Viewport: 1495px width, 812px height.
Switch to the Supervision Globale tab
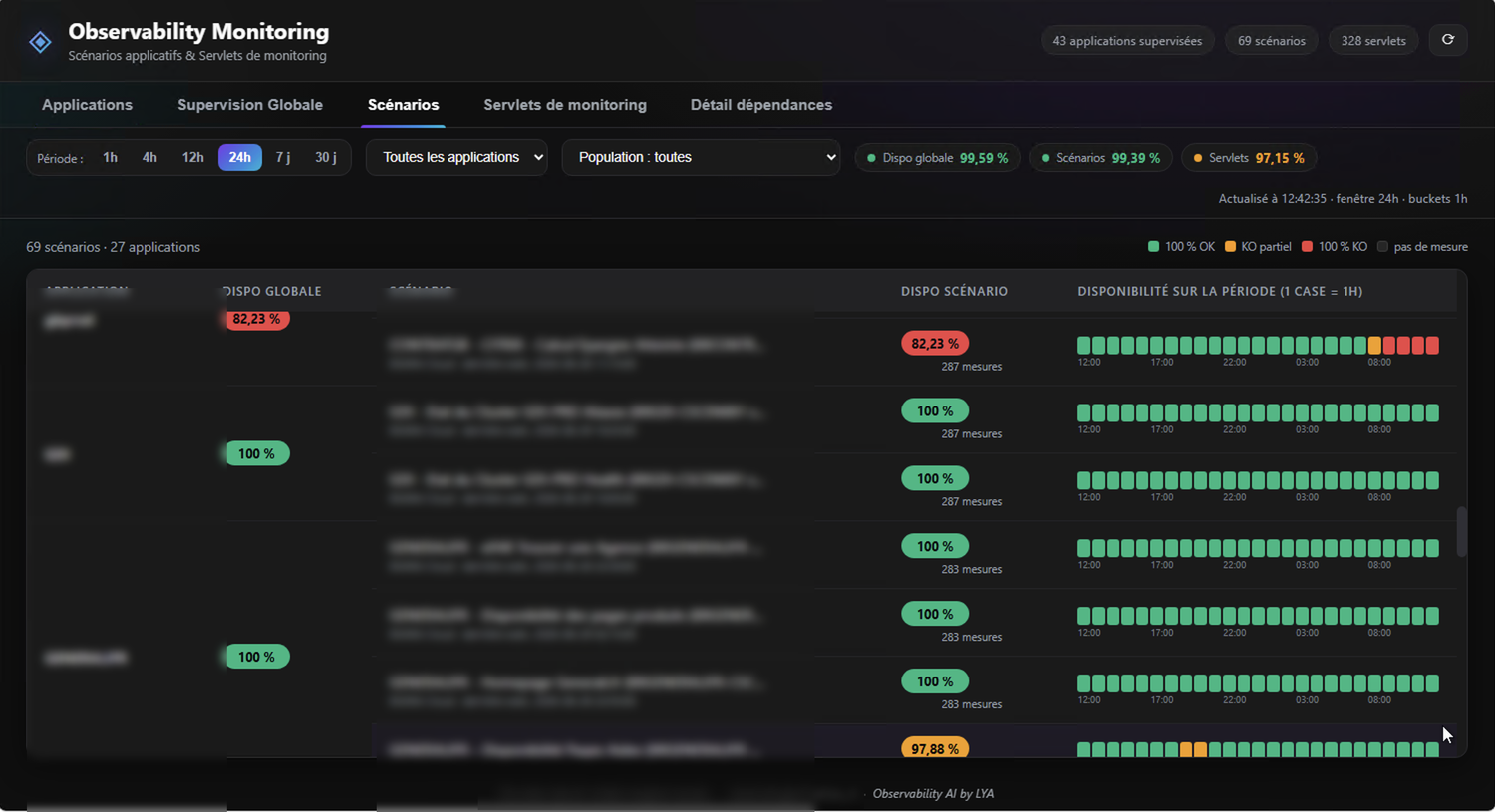tap(250, 105)
